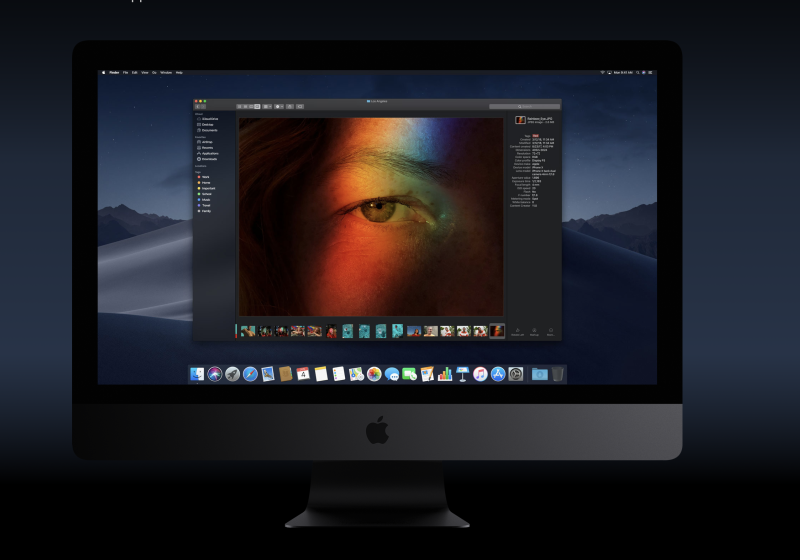Open the Edit menu
The height and width of the screenshot is (560, 800).
135,72
